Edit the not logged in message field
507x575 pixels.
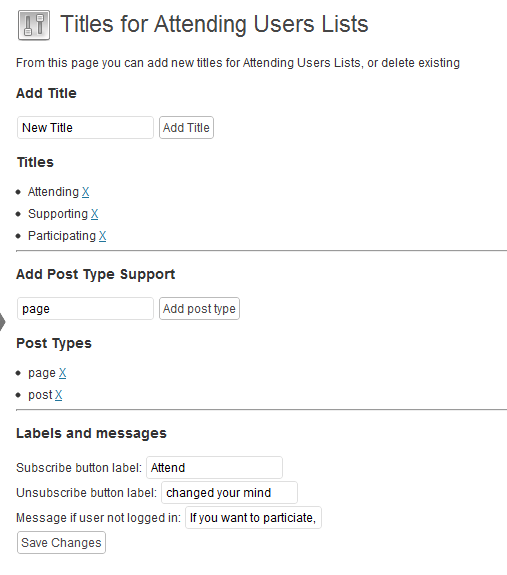253,517
